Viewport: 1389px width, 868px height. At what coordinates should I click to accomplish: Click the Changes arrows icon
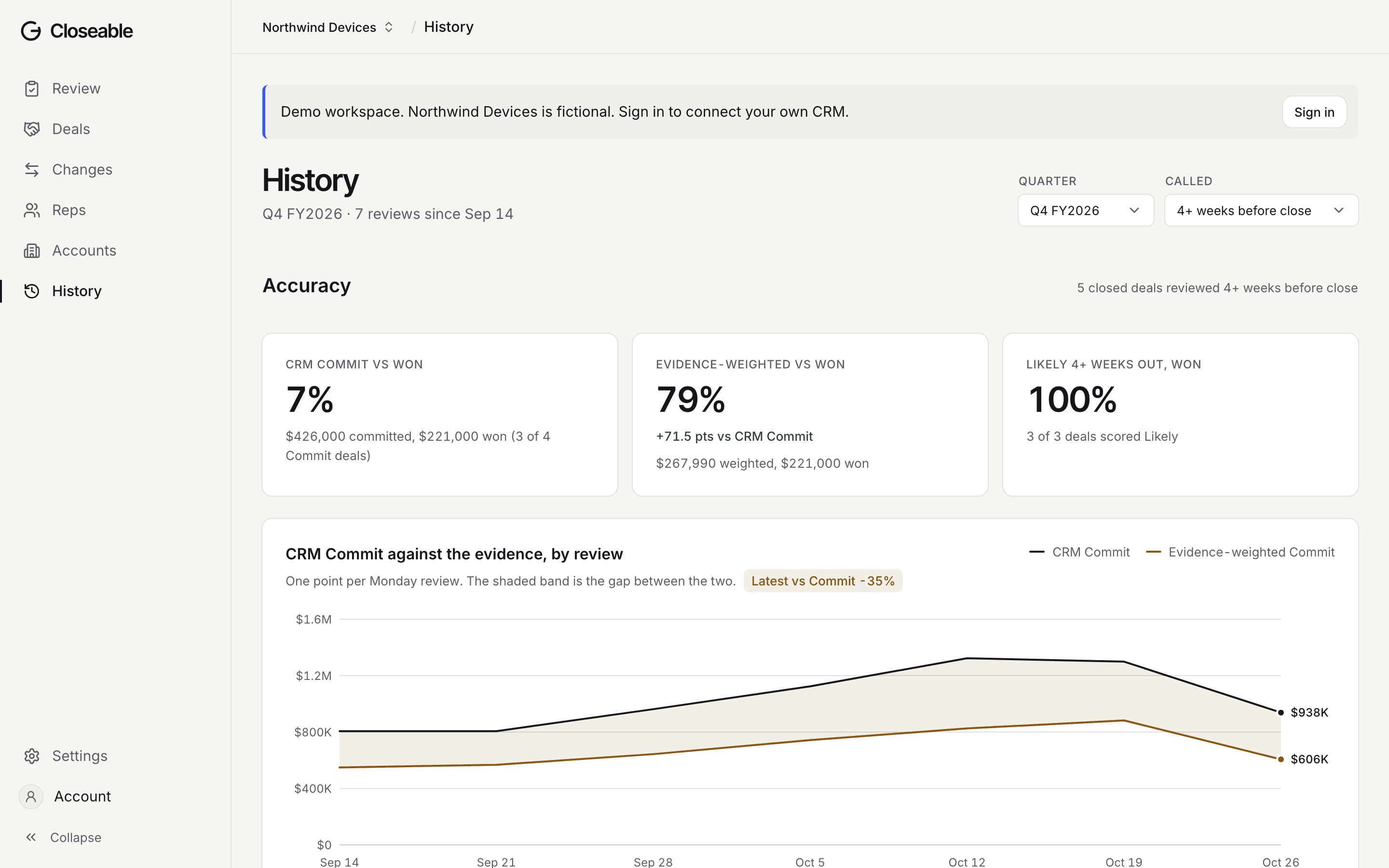tap(31, 170)
